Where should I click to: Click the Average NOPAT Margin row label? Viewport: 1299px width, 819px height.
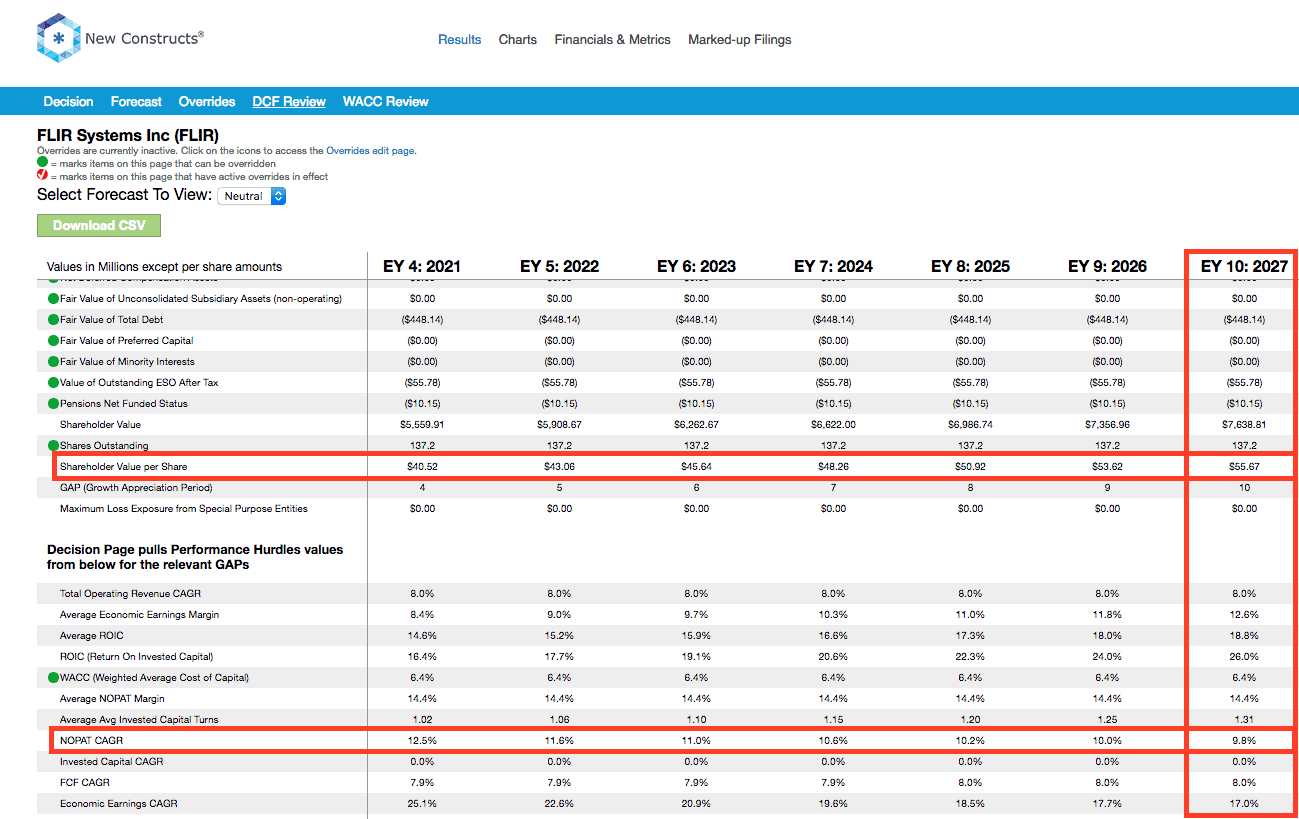click(x=112, y=699)
